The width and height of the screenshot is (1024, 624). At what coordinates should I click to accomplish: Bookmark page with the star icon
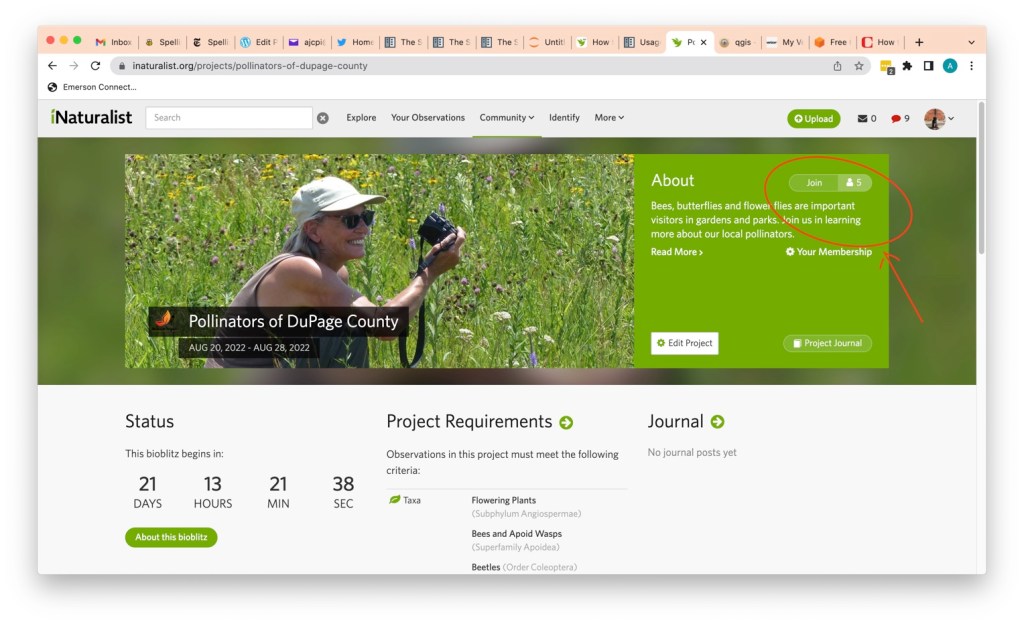[859, 66]
